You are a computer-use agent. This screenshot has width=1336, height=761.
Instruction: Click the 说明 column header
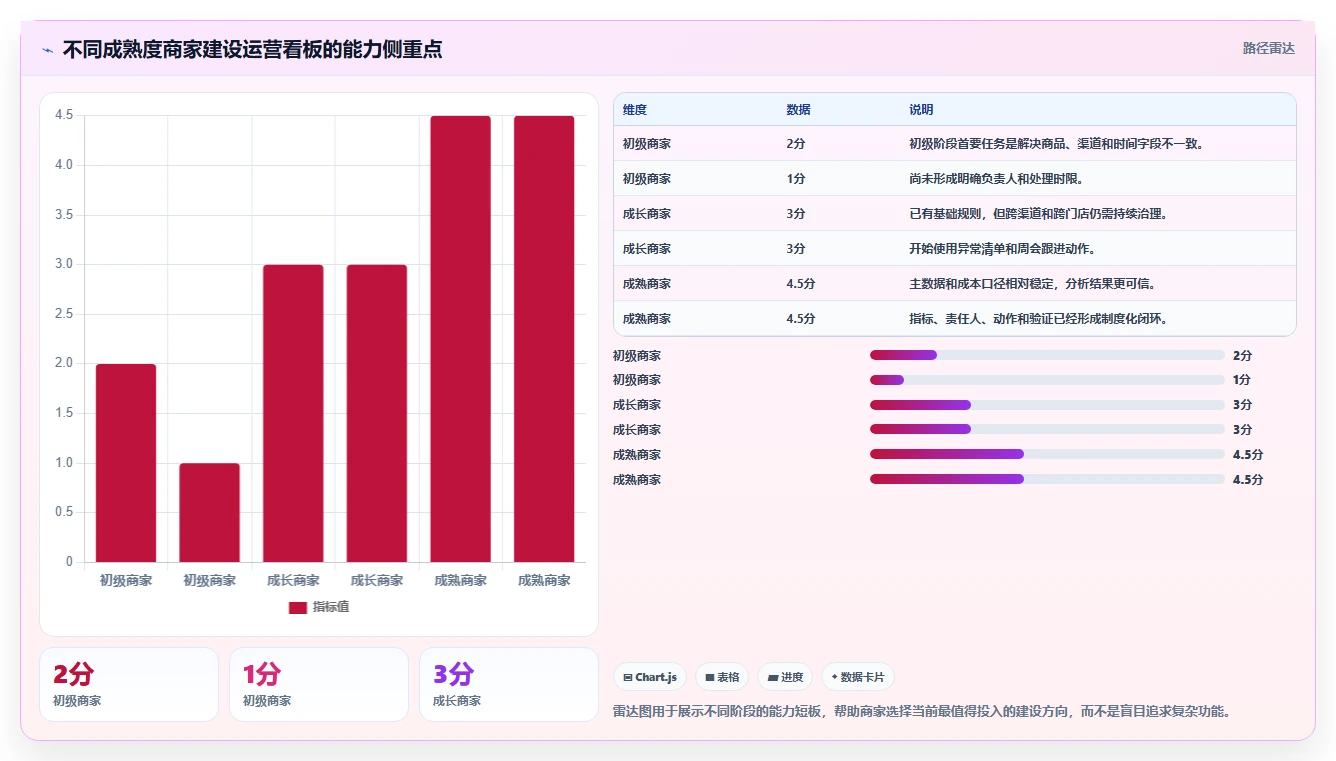(x=921, y=110)
